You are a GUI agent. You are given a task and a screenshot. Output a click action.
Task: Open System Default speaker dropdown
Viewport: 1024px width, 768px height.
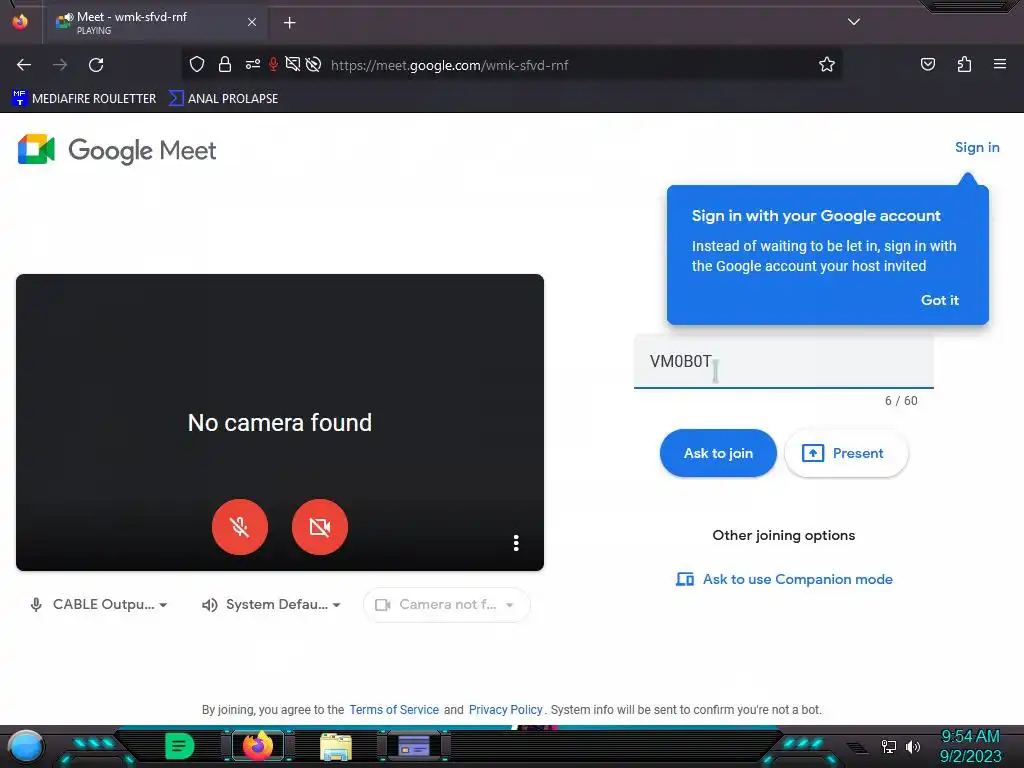(272, 605)
